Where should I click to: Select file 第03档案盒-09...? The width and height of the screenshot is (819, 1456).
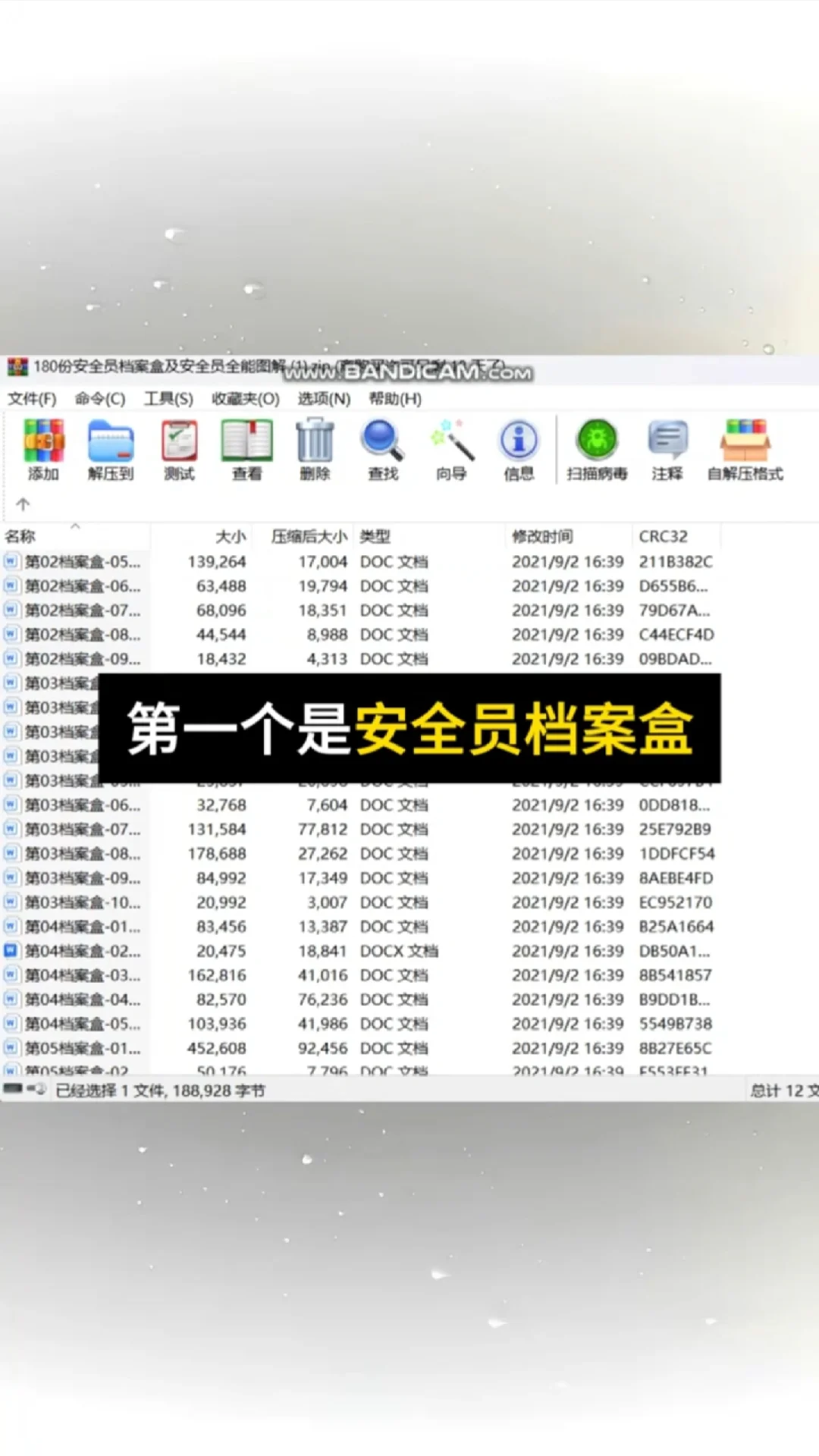[82, 877]
